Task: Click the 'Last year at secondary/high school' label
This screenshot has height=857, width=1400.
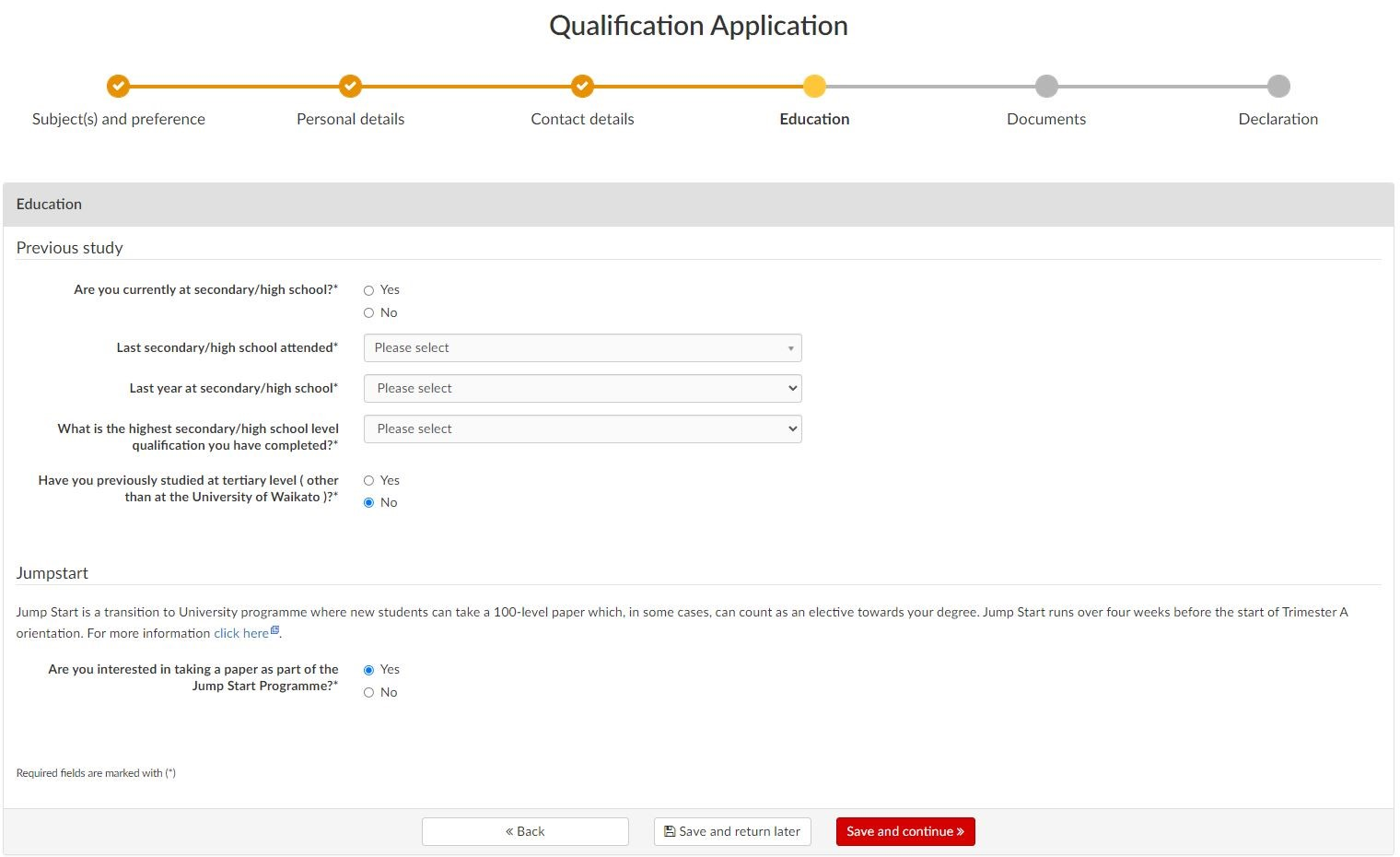Action: [233, 388]
